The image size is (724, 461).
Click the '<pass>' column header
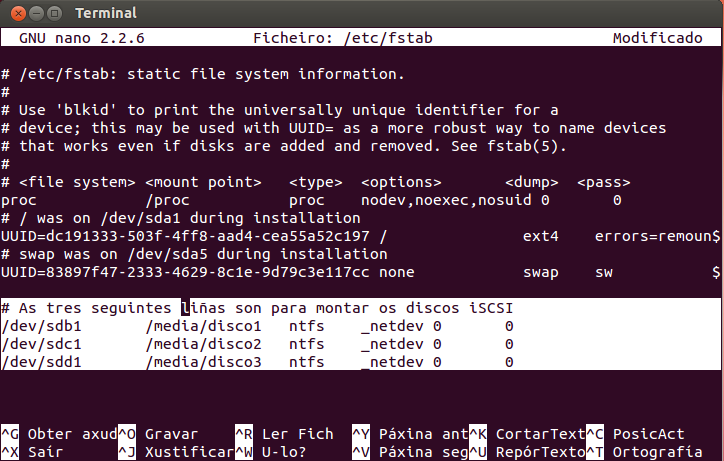[603, 182]
